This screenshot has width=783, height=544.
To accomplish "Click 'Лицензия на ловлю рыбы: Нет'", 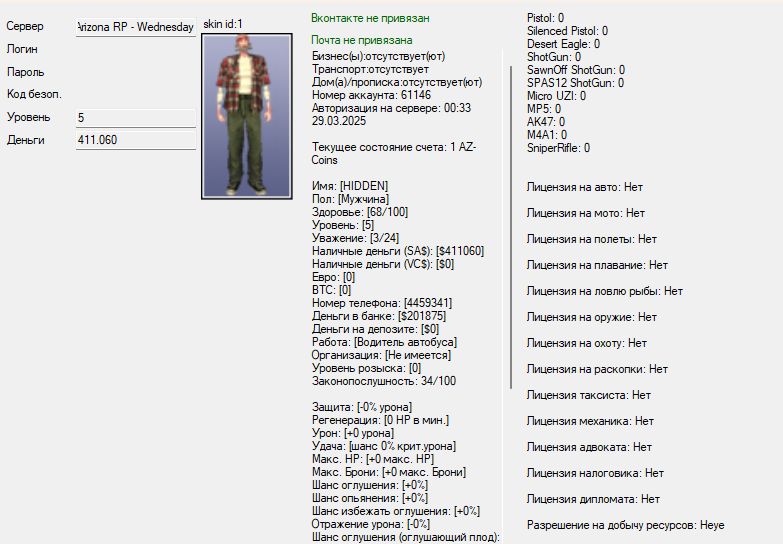I will click(x=605, y=291).
